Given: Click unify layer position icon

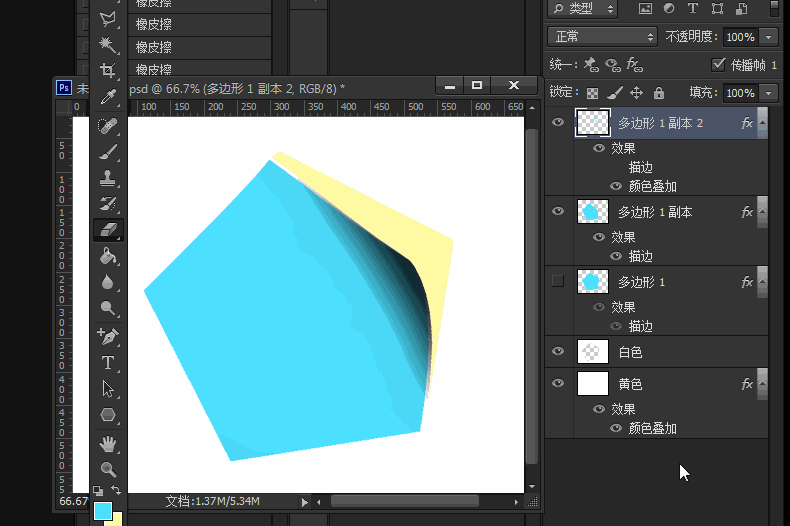Looking at the screenshot, I should point(591,64).
